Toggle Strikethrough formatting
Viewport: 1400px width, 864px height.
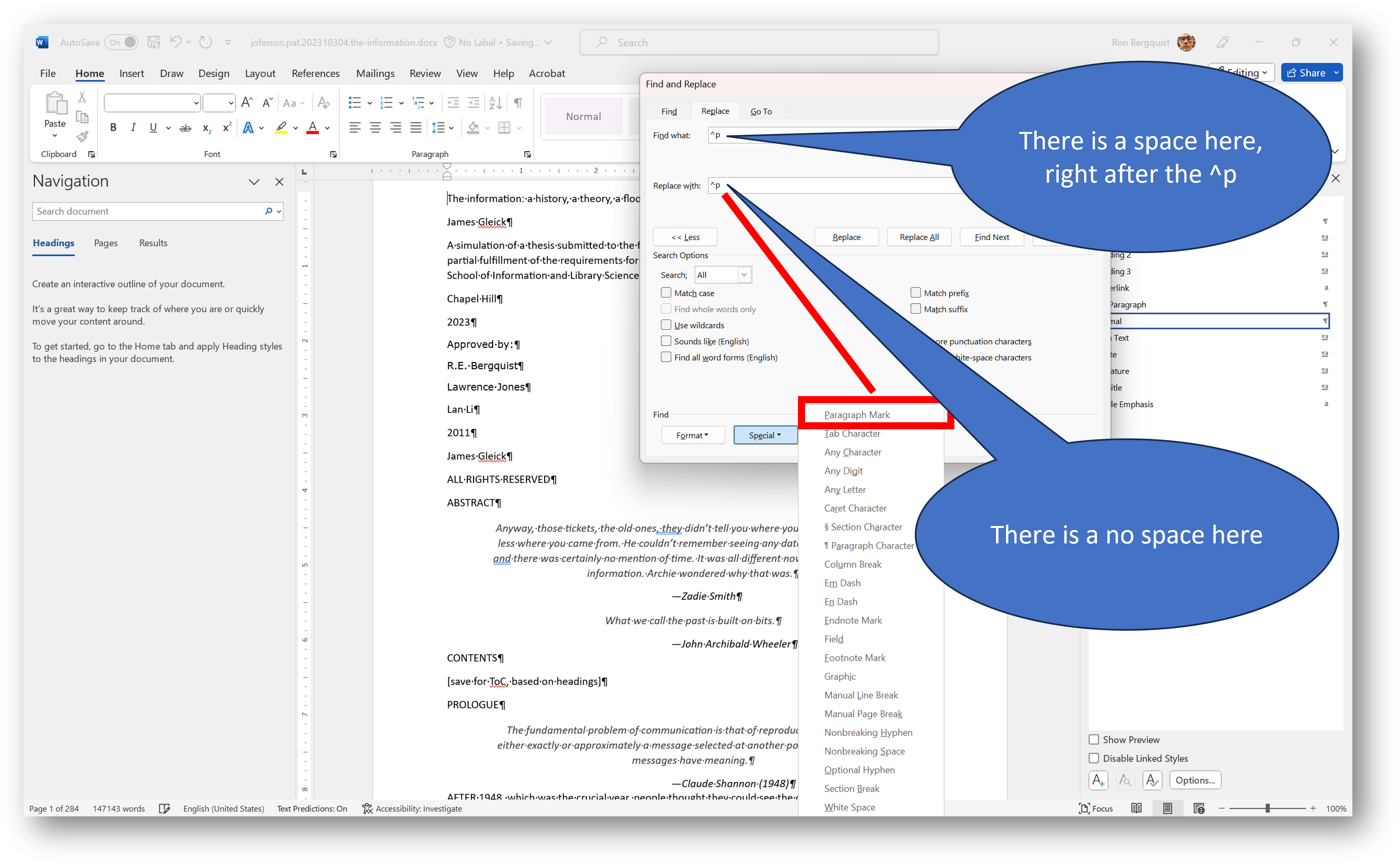click(x=185, y=128)
